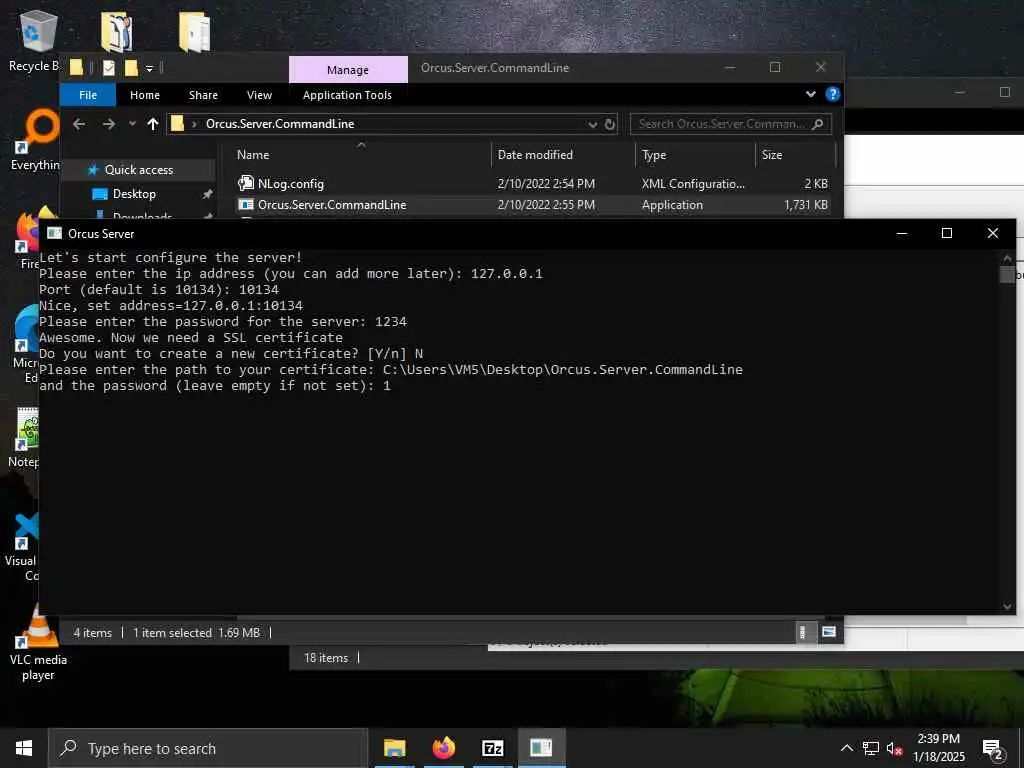
Task: Open the recent locations dropdown arrow
Action: (x=132, y=124)
